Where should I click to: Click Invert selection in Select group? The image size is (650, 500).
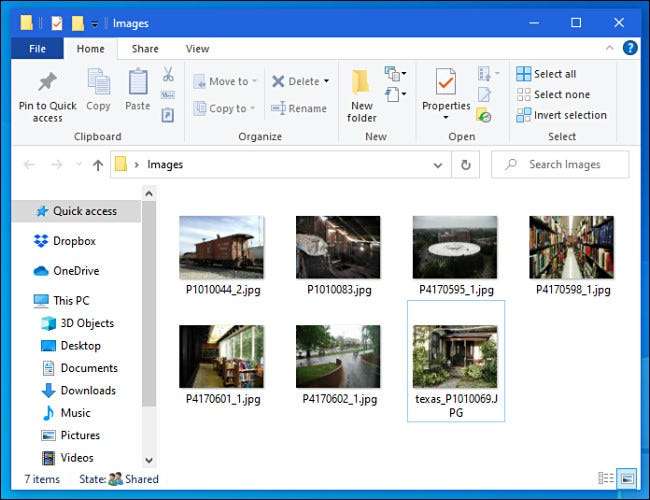click(560, 115)
